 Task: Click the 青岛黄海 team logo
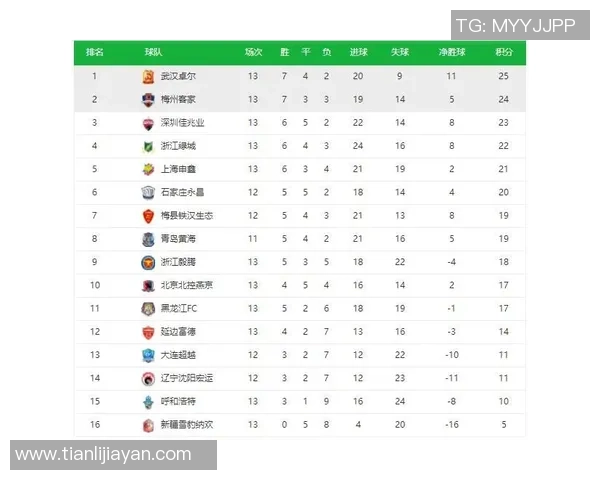point(148,239)
